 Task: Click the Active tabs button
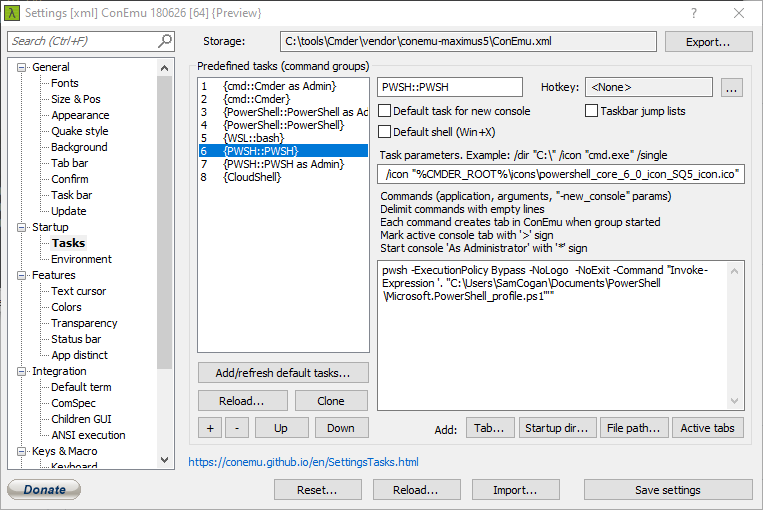tap(708, 428)
